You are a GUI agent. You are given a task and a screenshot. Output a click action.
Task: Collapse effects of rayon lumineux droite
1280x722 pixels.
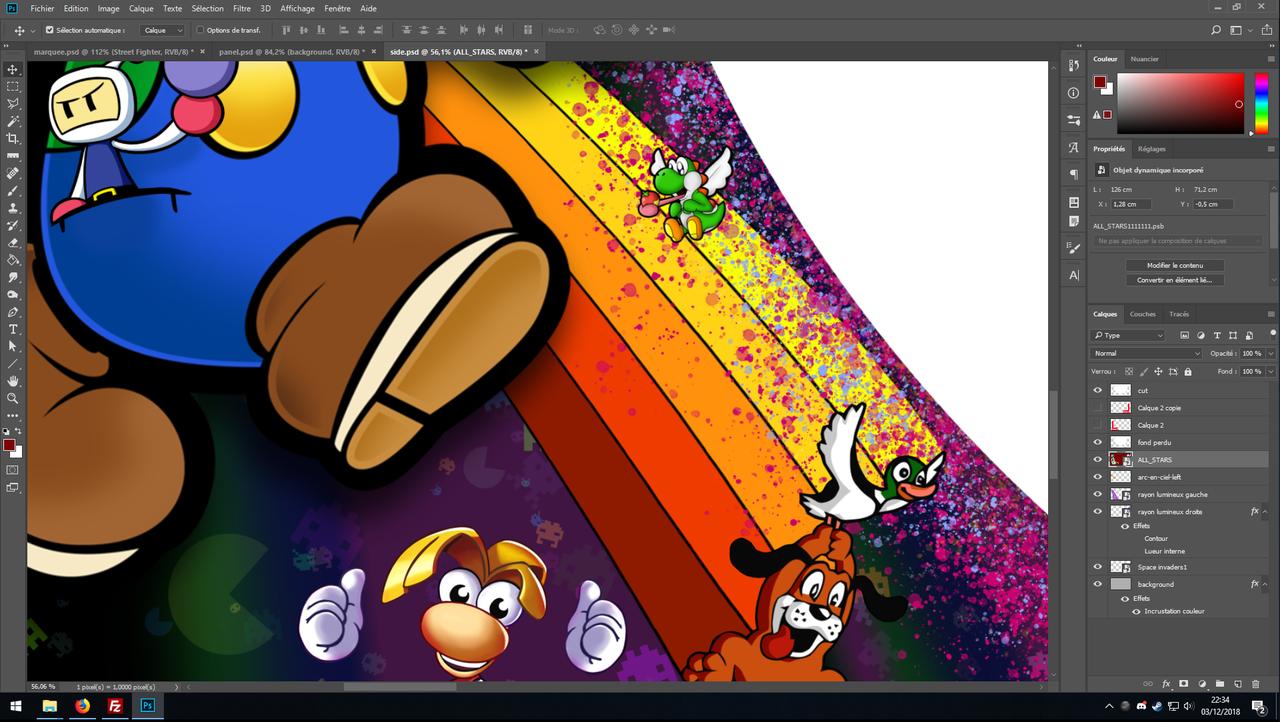pos(1265,512)
